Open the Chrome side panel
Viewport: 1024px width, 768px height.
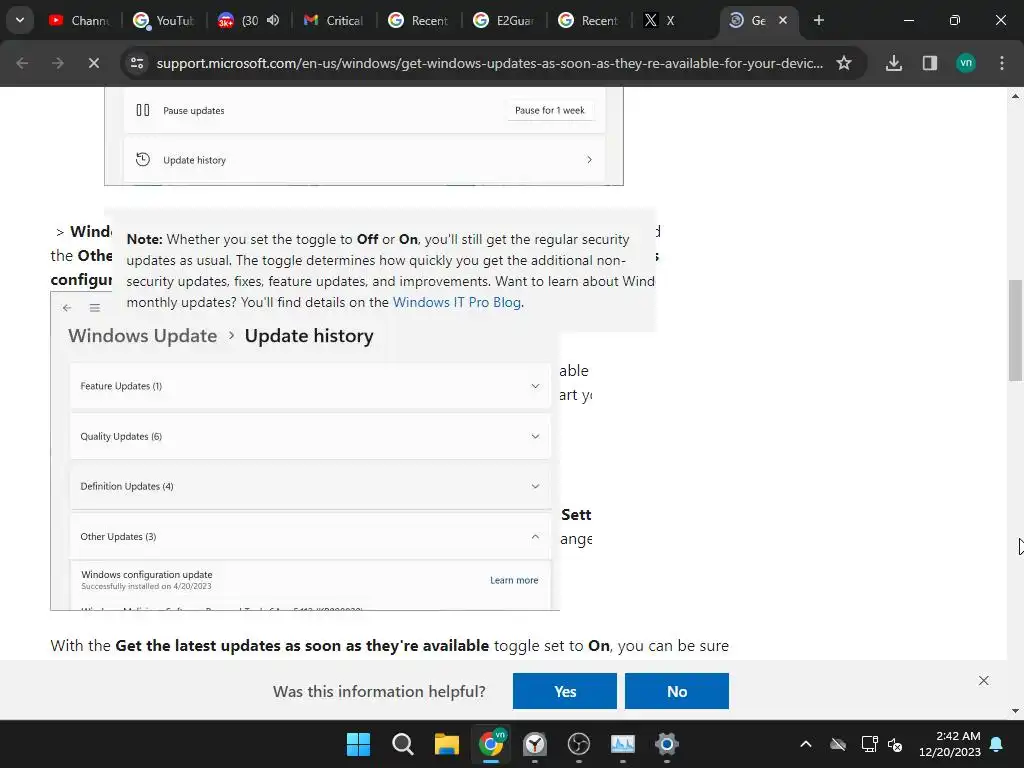pos(929,63)
